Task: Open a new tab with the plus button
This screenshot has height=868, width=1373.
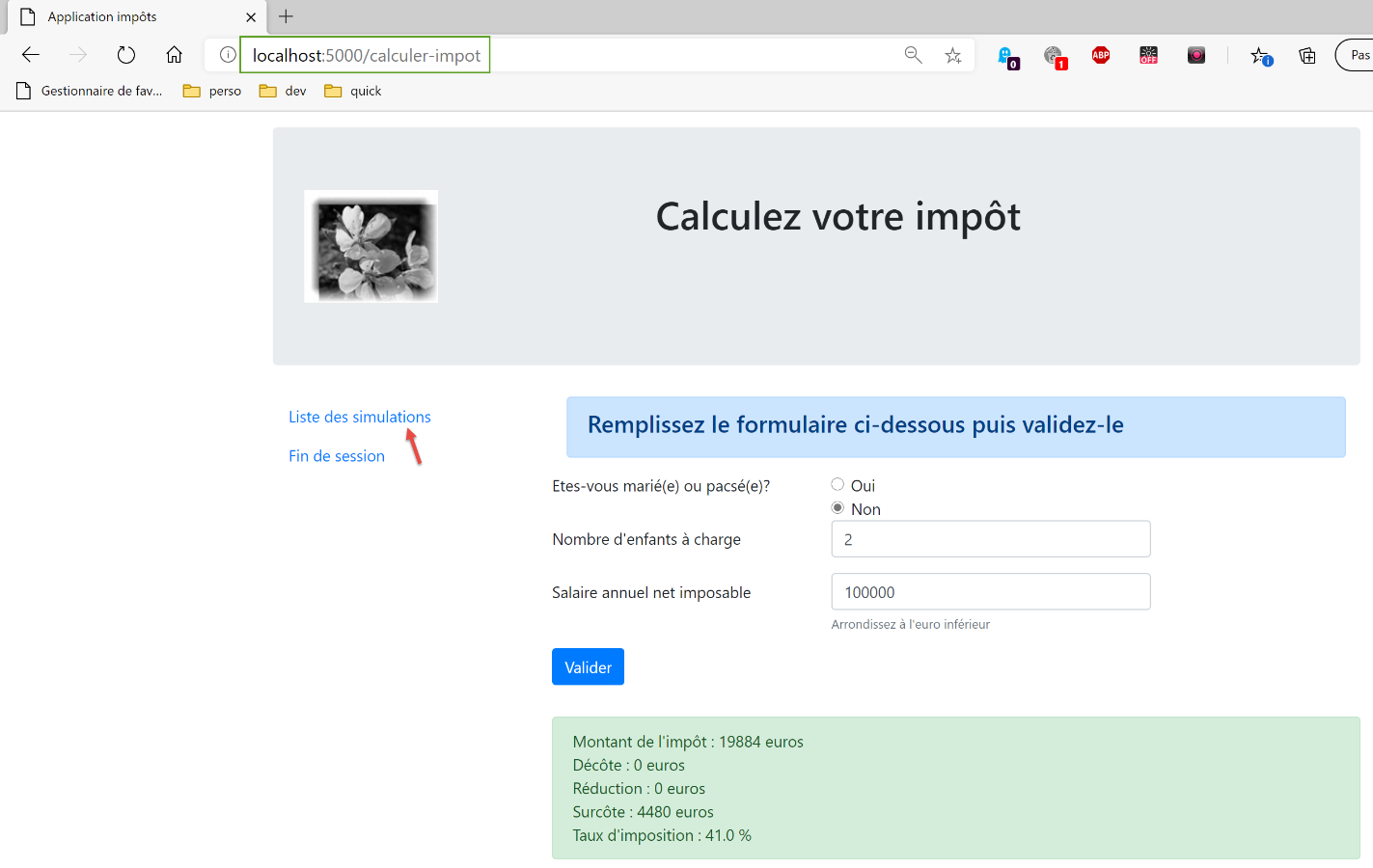Action: tap(286, 16)
